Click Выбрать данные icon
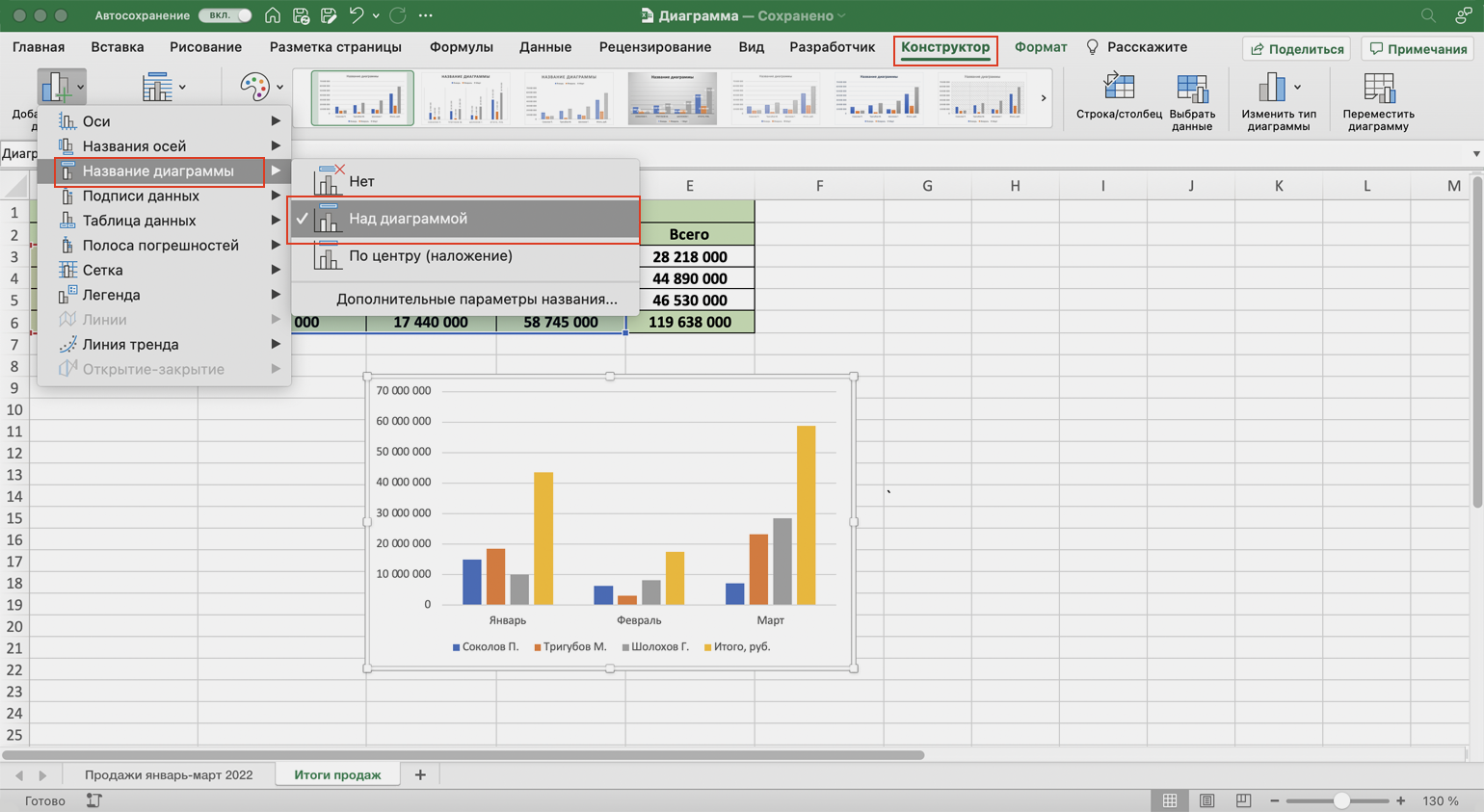Viewport: 1484px width, 812px height. pyautogui.click(x=1192, y=88)
